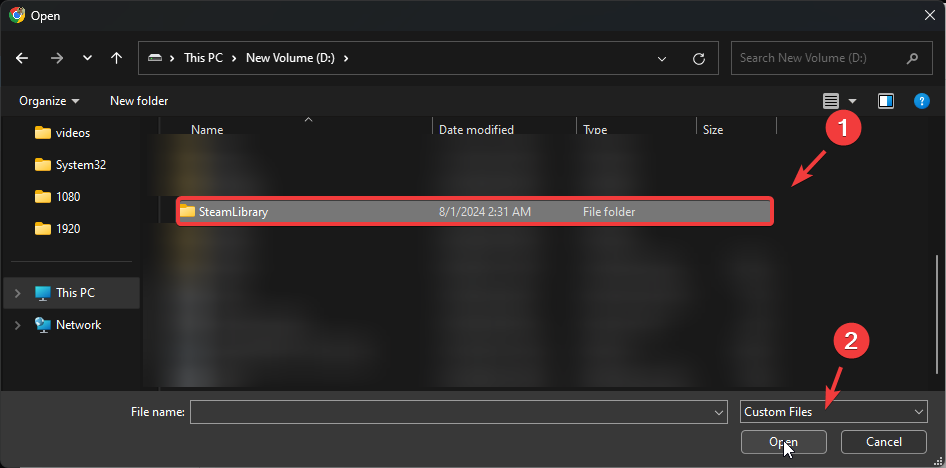946x468 pixels.
Task: Open the address bar history dropdown
Action: pyautogui.click(x=662, y=58)
